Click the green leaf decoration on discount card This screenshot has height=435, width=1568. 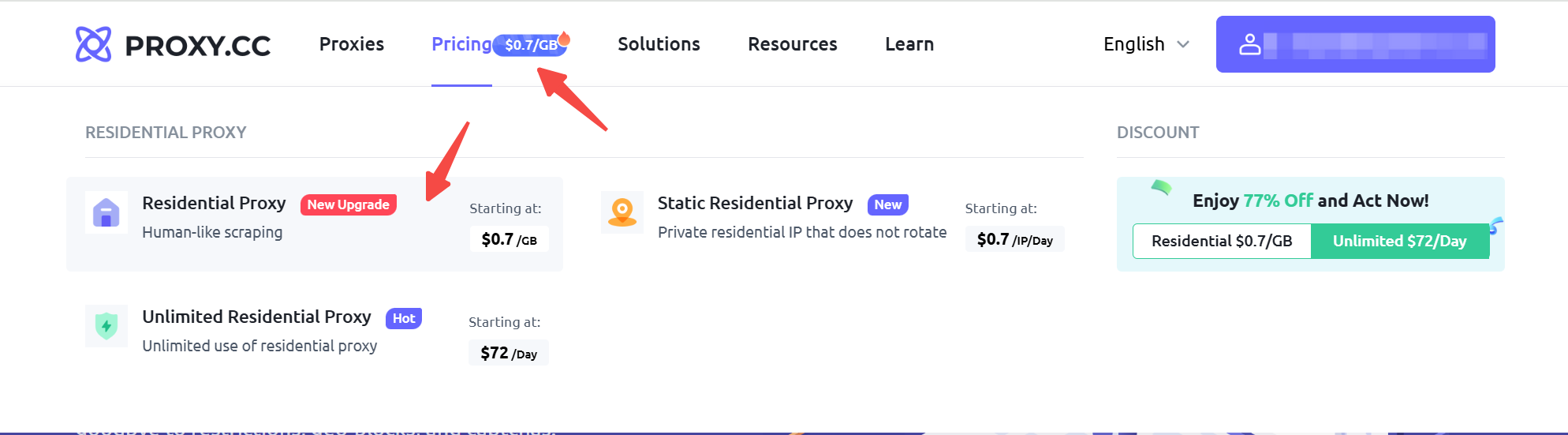click(1161, 187)
